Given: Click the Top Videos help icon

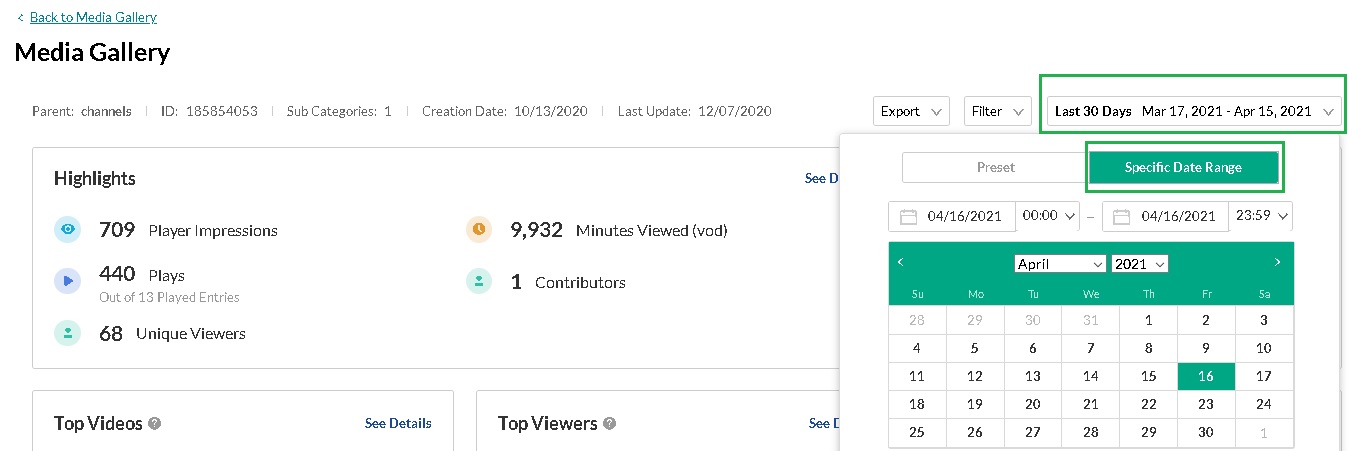Looking at the screenshot, I should [x=155, y=424].
